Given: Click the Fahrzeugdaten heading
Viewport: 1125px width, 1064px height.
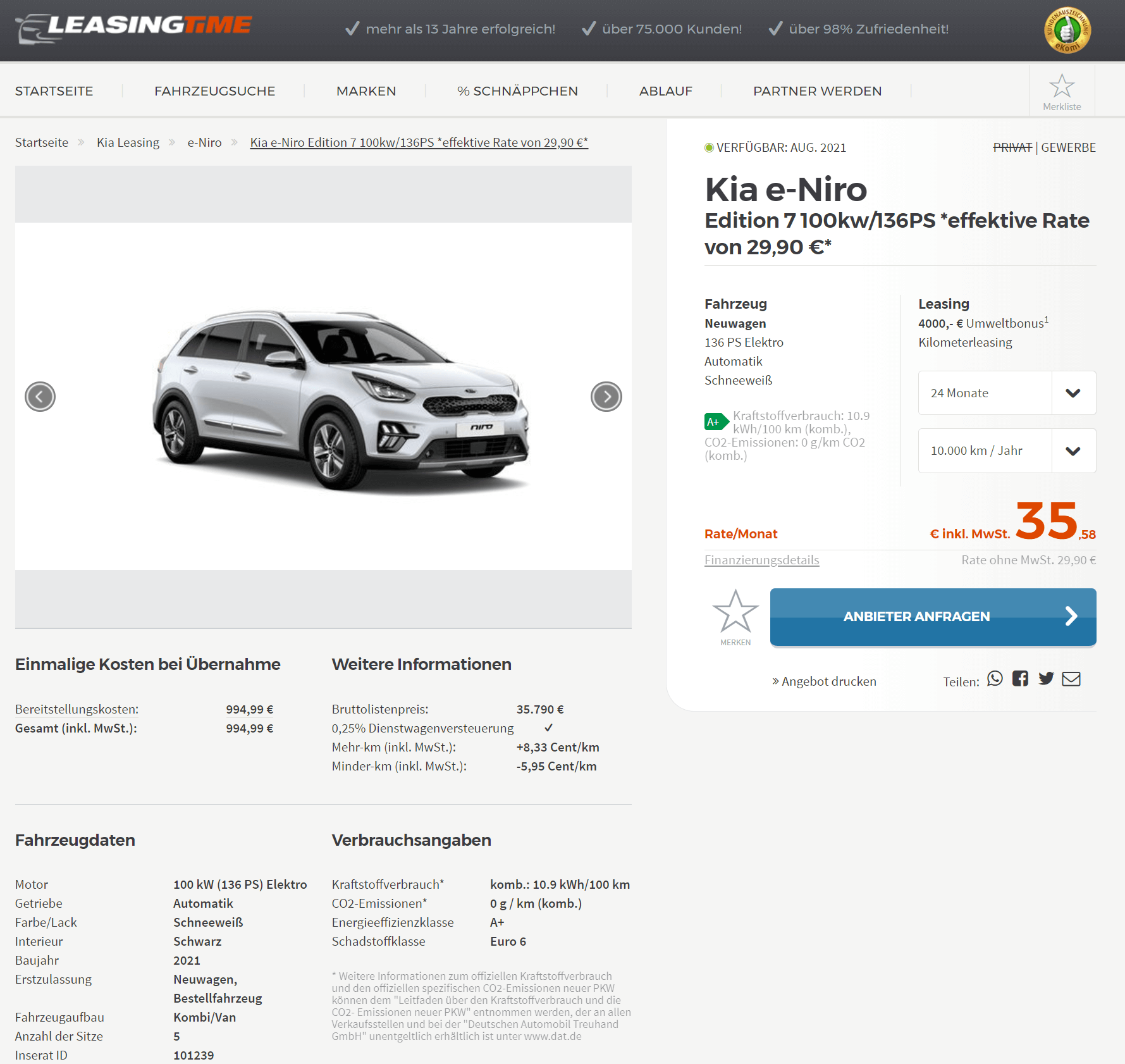Looking at the screenshot, I should point(75,840).
